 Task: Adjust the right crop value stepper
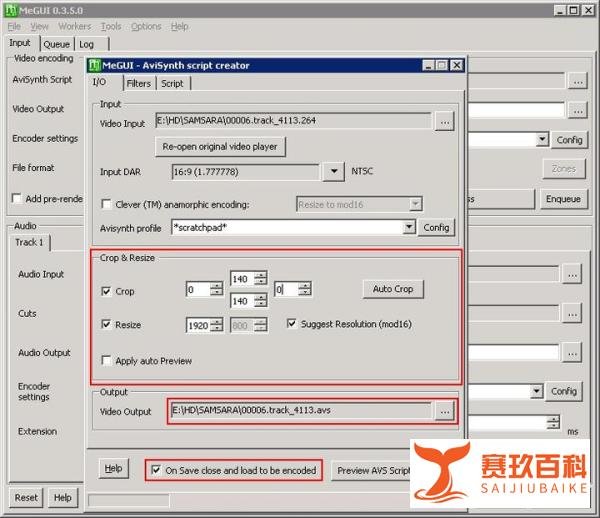tap(305, 289)
